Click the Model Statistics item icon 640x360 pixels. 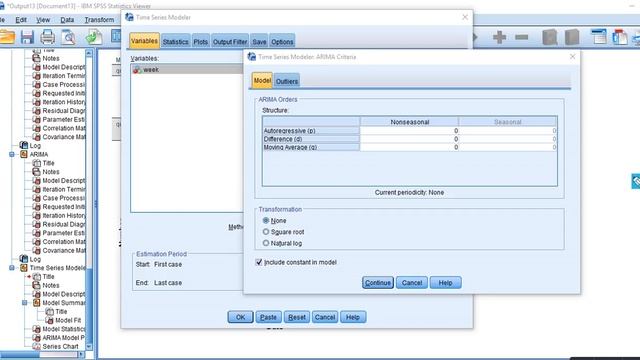(x=36, y=329)
